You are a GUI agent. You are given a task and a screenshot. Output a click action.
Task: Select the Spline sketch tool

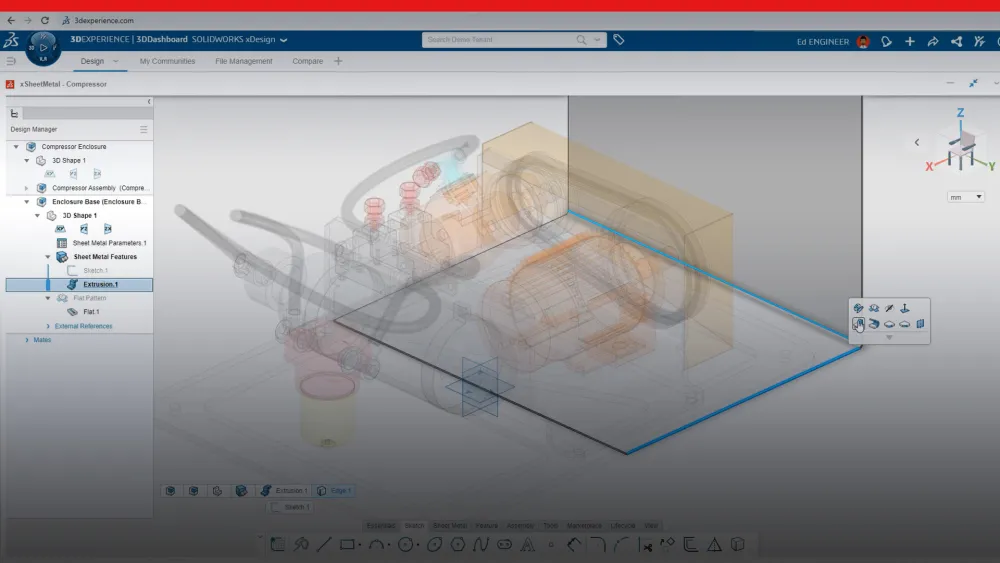(481, 545)
